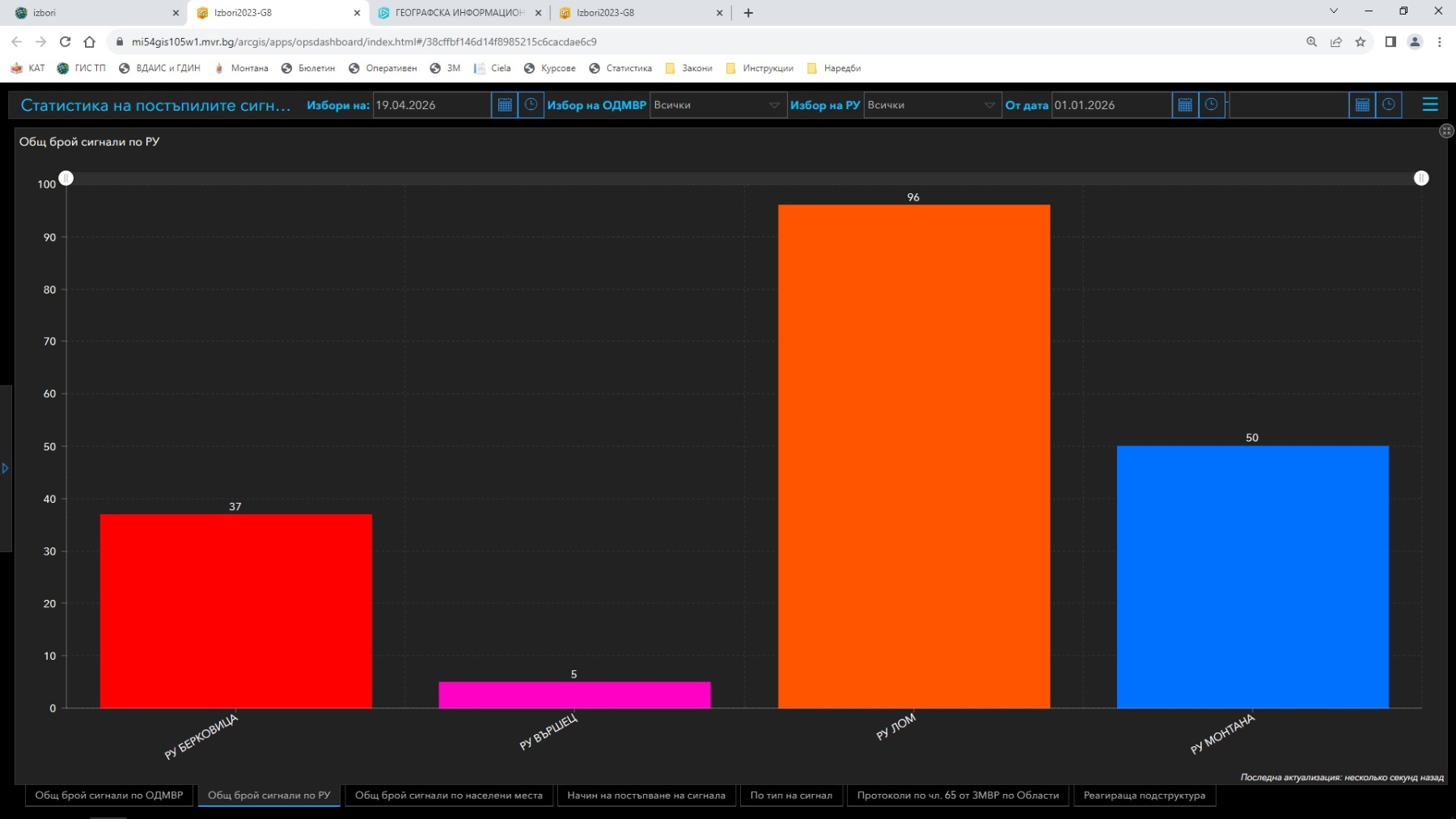Screen dimensions: 1456x819
Task: Bookmark this page with the star icon
Action: (x=1361, y=42)
